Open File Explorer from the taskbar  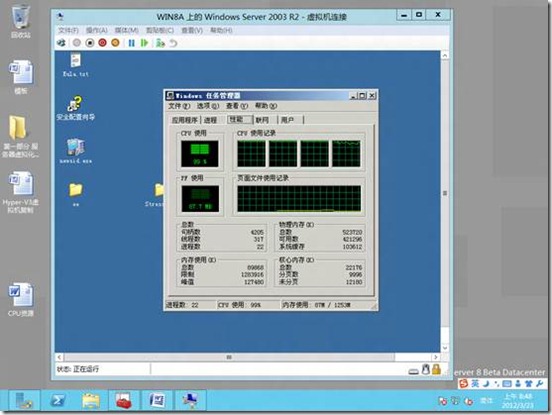[90, 401]
